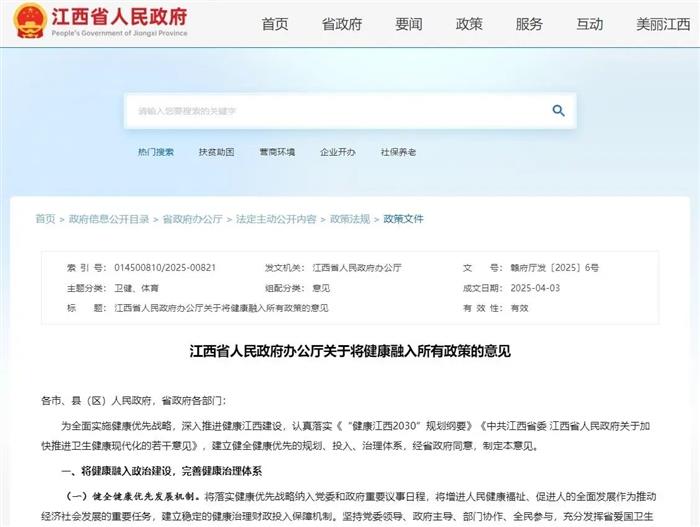
Task: Open the 省政府 navigation menu item
Action: [x=342, y=24]
